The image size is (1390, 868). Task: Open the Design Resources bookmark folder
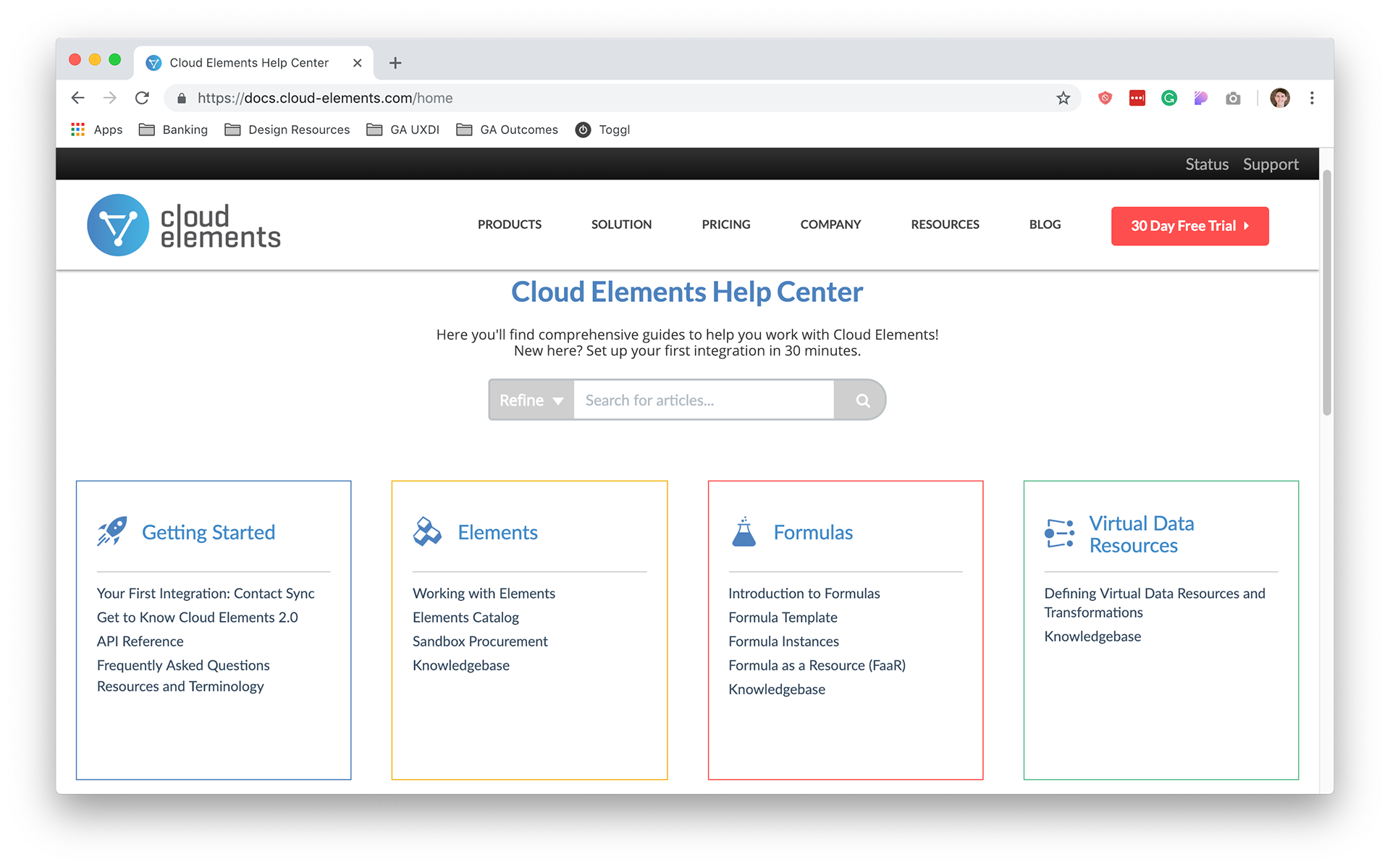pyautogui.click(x=287, y=130)
